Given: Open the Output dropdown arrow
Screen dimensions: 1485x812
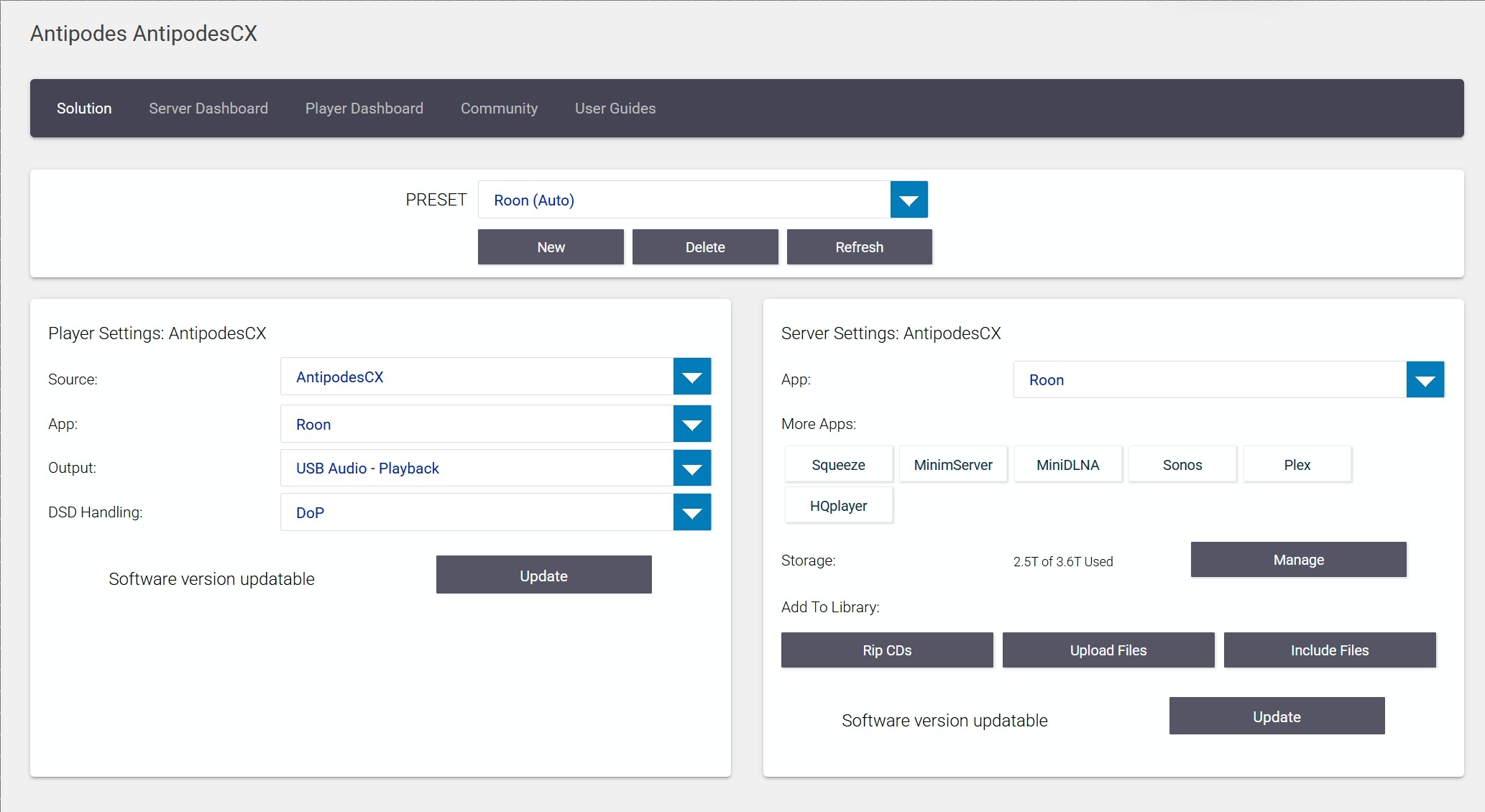Looking at the screenshot, I should pos(691,469).
